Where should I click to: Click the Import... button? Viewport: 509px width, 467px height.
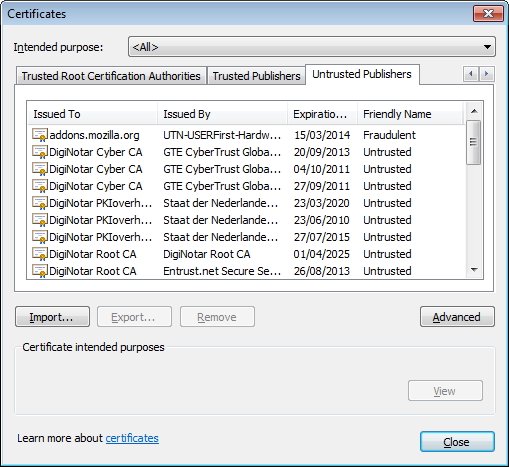pyautogui.click(x=52, y=317)
